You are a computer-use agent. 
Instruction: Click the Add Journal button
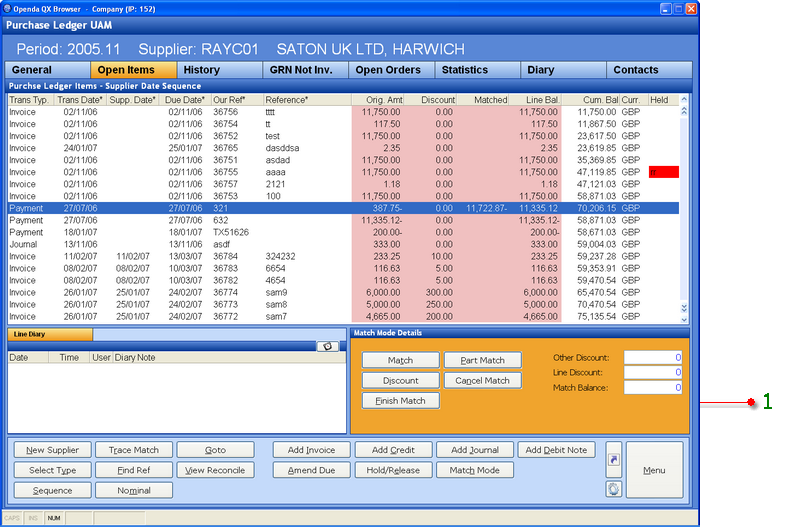[475, 450]
